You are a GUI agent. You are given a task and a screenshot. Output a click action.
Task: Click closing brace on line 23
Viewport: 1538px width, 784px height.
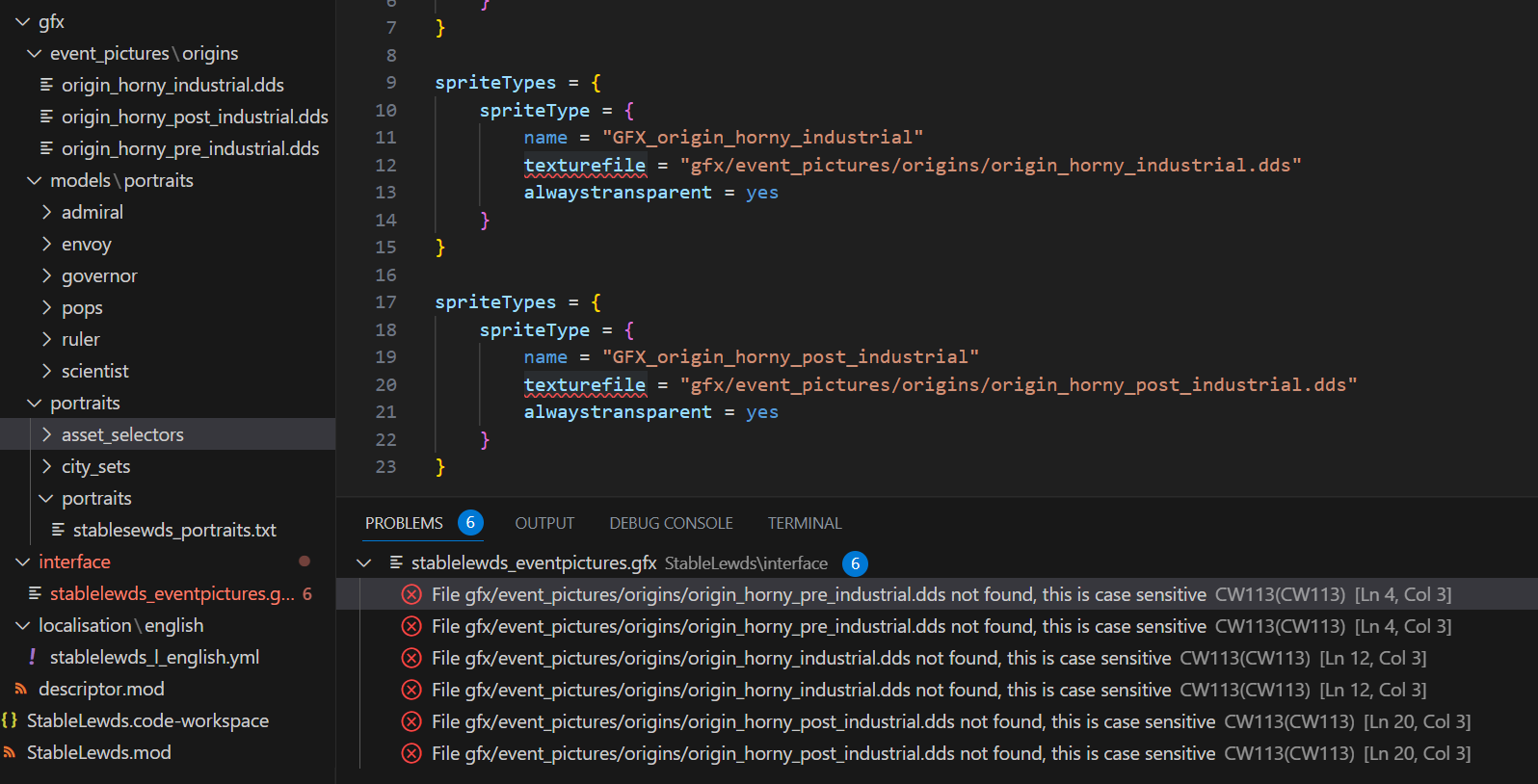pyautogui.click(x=440, y=466)
